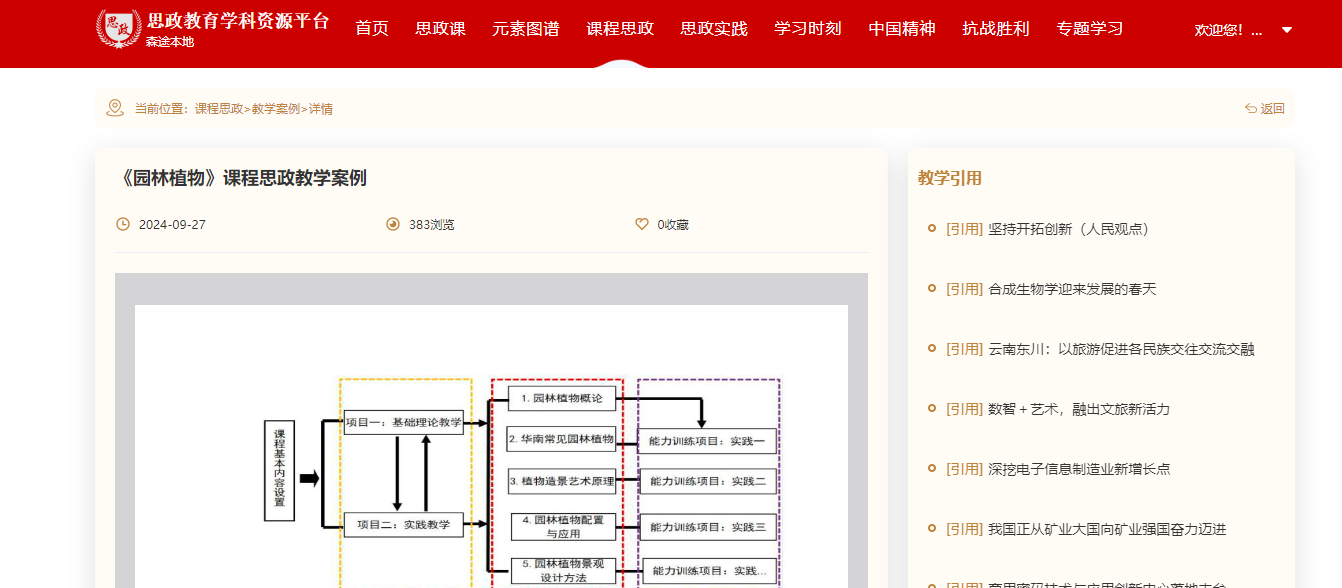This screenshot has width=1342, height=588.
Task: Select the 元素图谱 menu item
Action: pyautogui.click(x=526, y=28)
